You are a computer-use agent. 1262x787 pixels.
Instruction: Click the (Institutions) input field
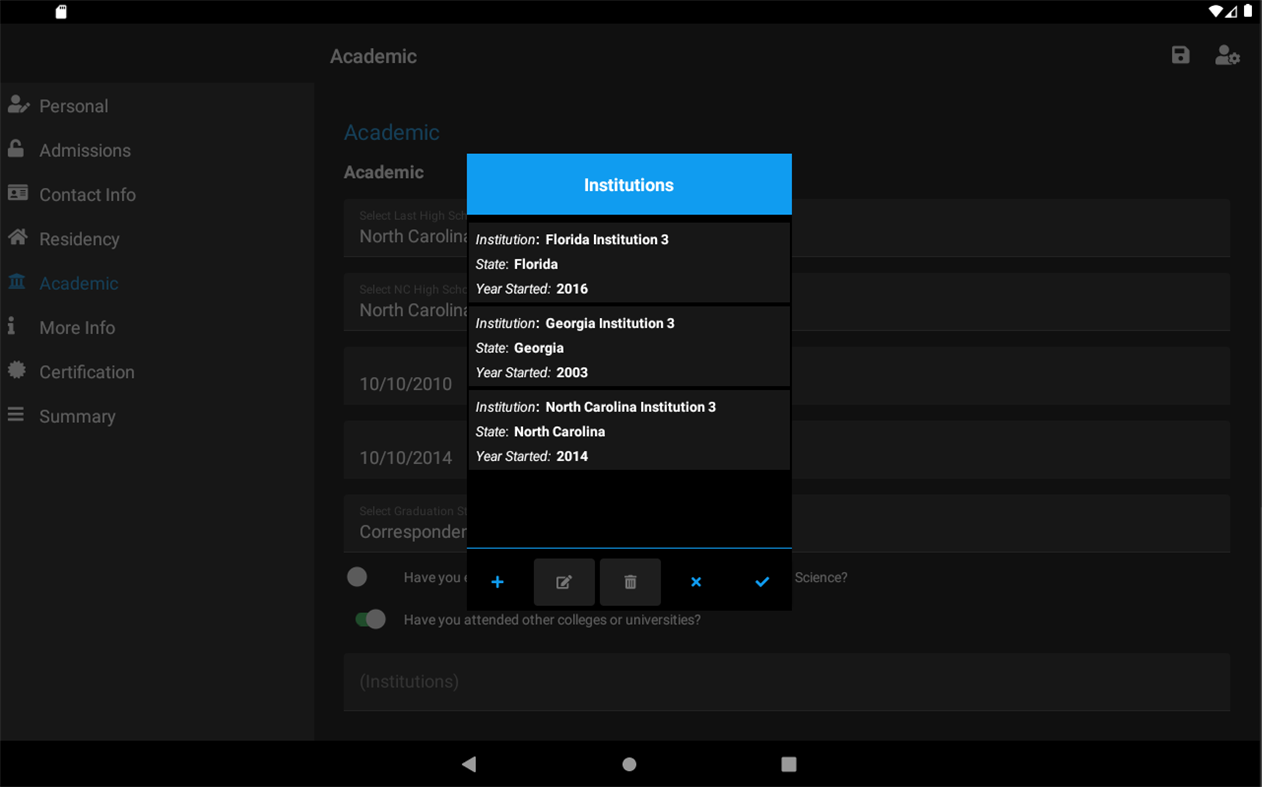pyautogui.click(x=787, y=682)
